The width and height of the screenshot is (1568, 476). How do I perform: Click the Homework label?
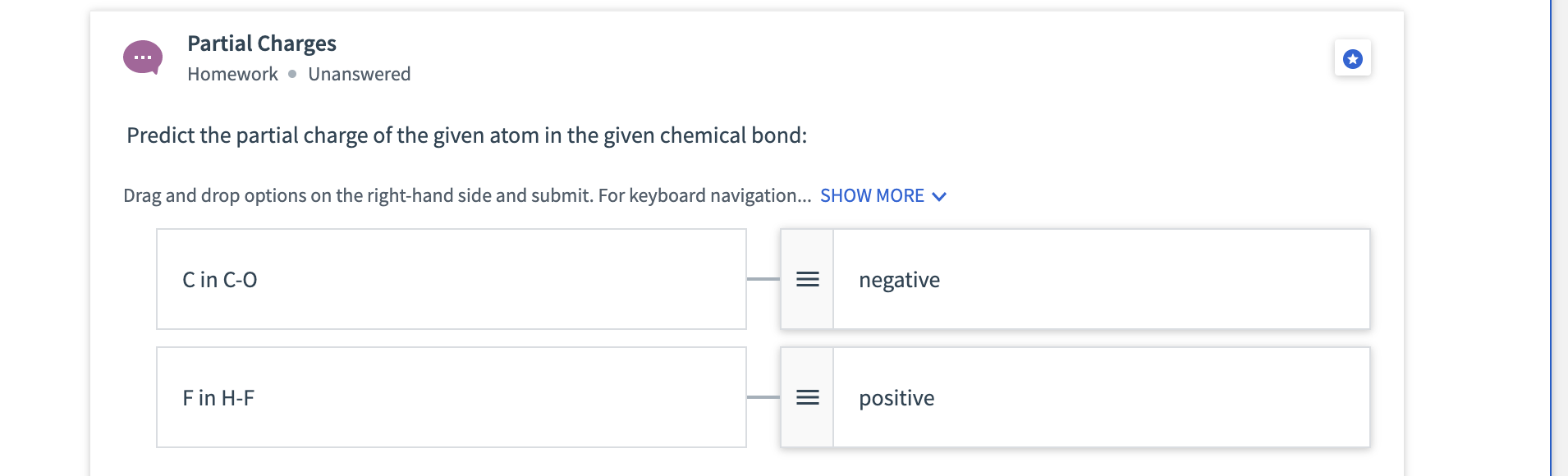232,73
